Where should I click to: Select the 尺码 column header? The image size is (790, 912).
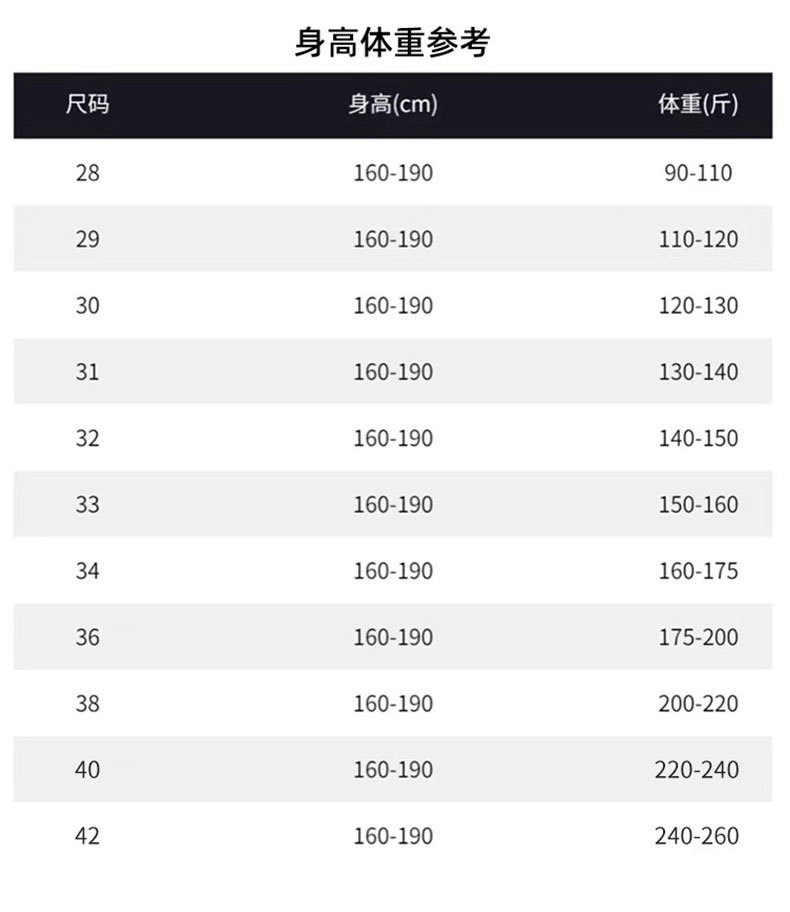[x=87, y=104]
